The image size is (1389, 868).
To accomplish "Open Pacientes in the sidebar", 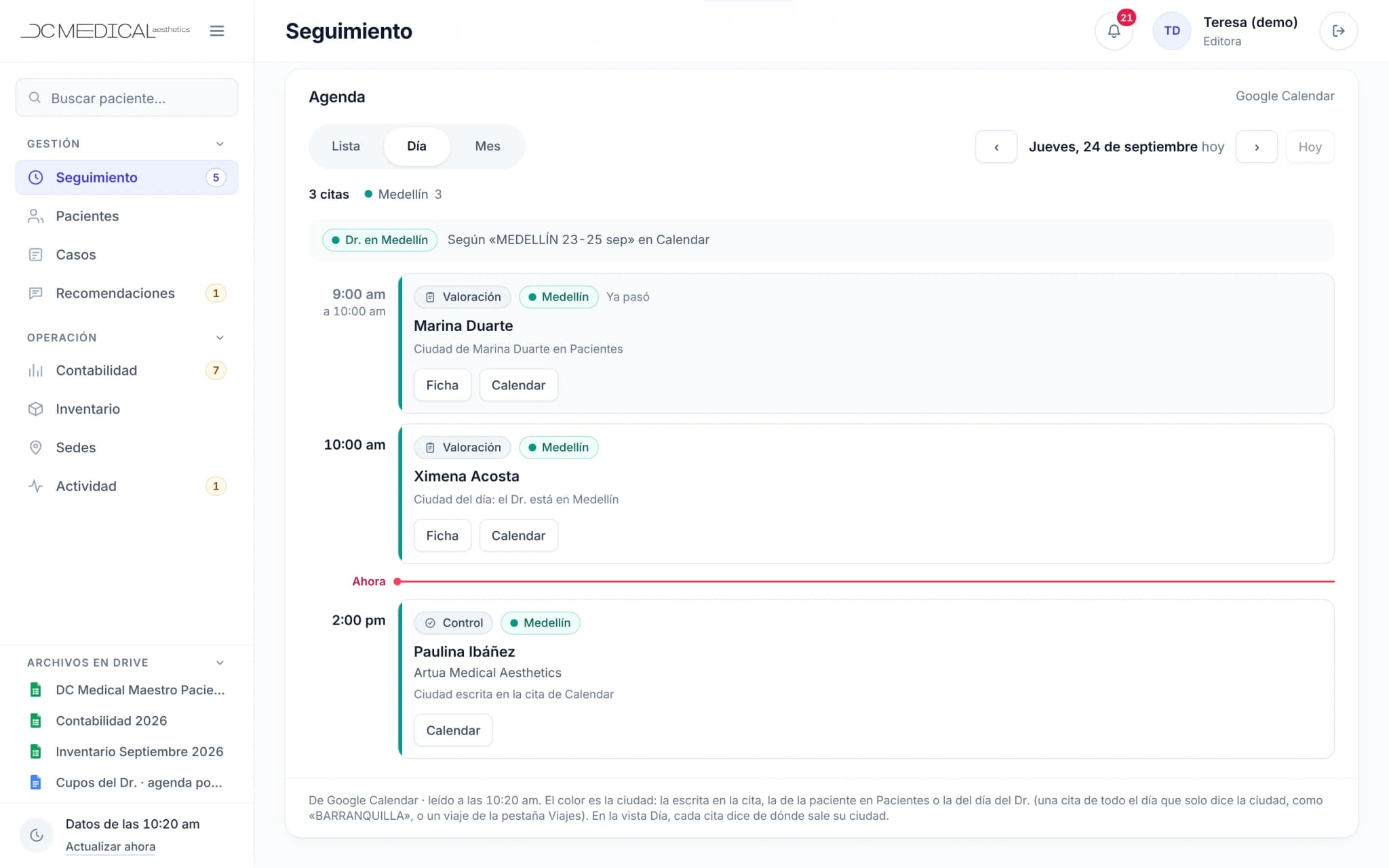I will (127, 216).
